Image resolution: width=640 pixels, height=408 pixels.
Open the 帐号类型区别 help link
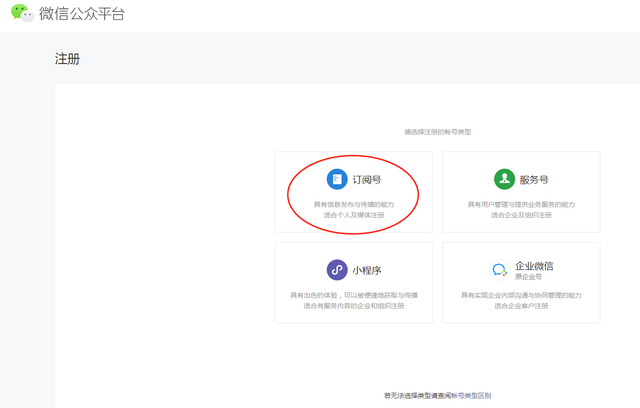[471, 395]
